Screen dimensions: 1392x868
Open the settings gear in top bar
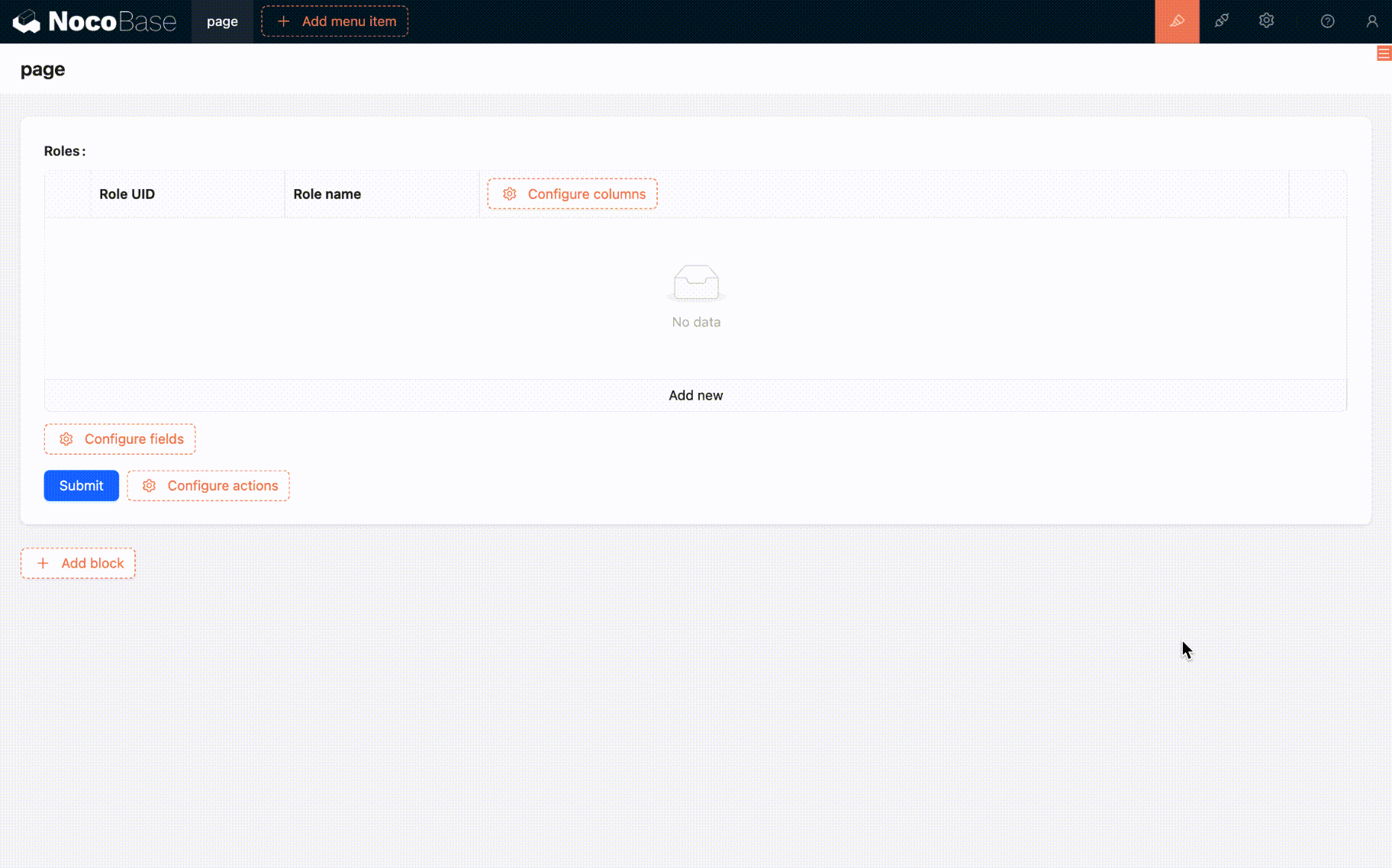[x=1266, y=21]
